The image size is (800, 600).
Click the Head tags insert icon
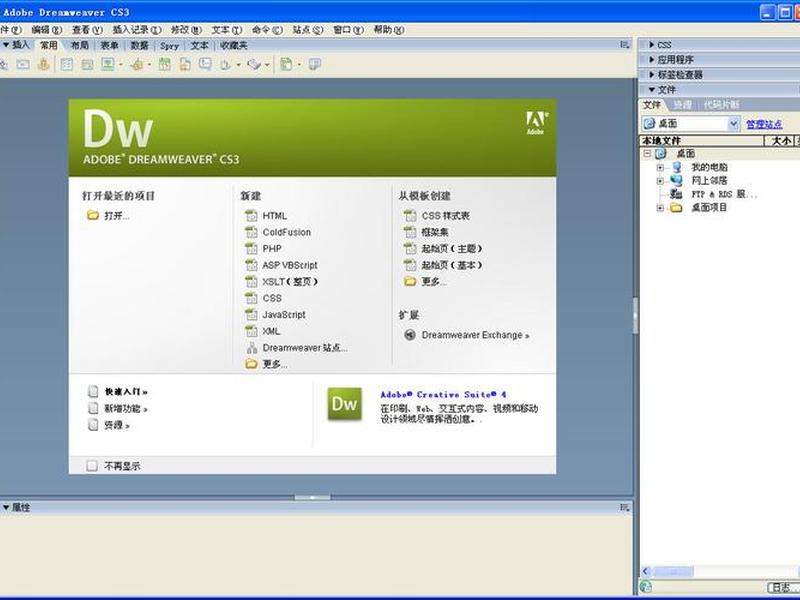tap(226, 64)
